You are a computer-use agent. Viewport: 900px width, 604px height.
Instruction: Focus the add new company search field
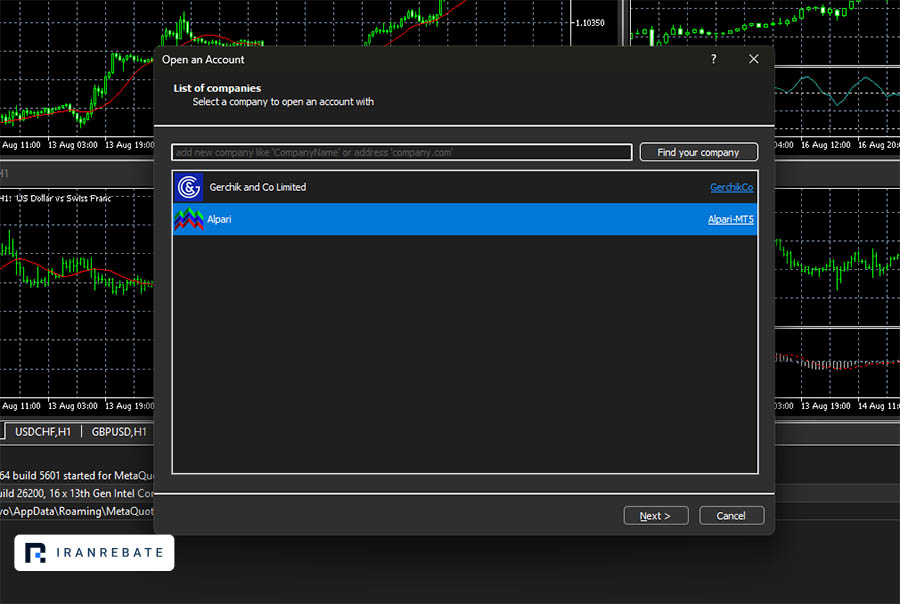point(402,152)
